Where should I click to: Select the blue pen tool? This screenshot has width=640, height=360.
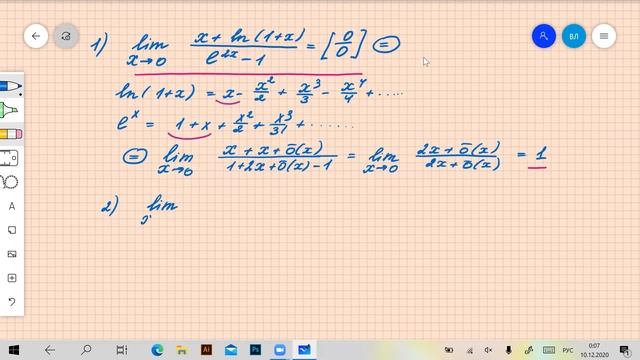[x=11, y=86]
